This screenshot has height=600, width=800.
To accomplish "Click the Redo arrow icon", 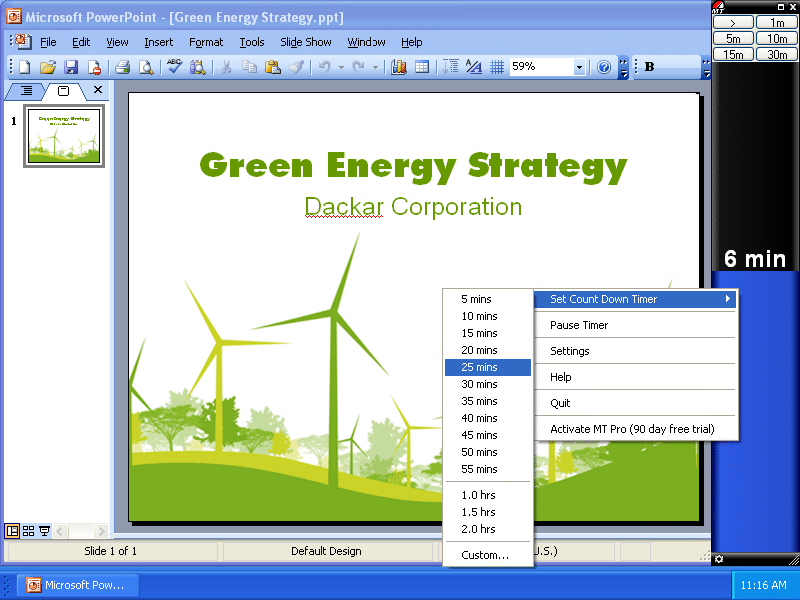I will click(x=359, y=67).
